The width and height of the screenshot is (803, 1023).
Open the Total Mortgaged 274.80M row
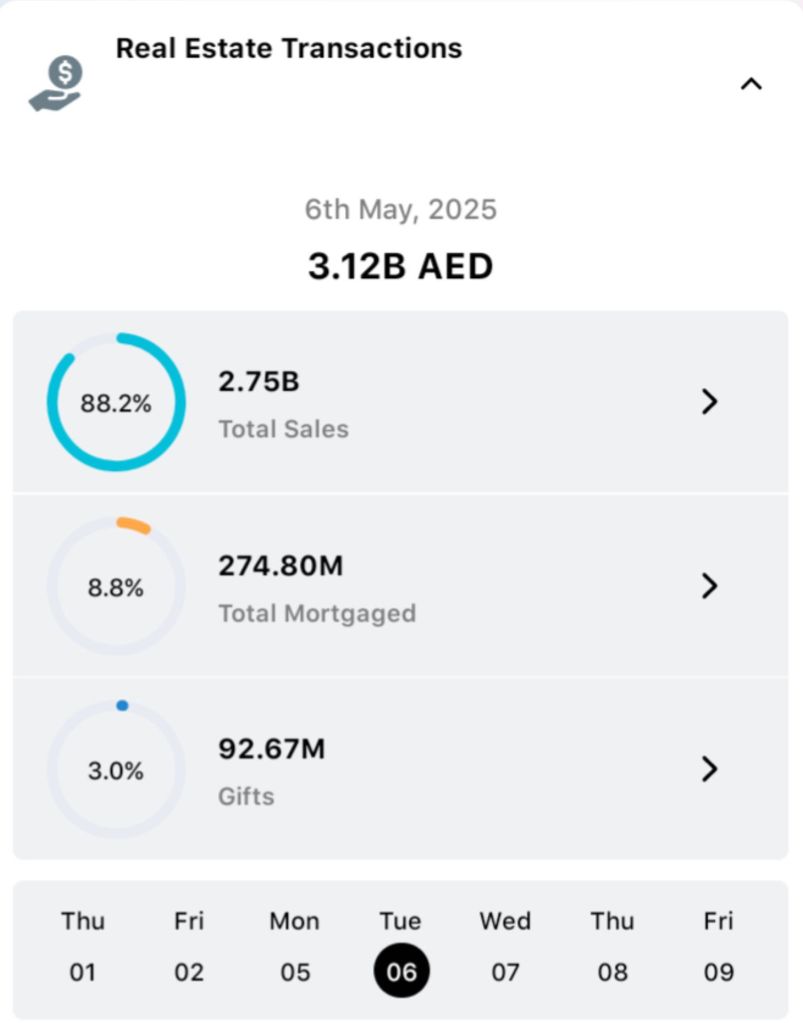pos(400,587)
